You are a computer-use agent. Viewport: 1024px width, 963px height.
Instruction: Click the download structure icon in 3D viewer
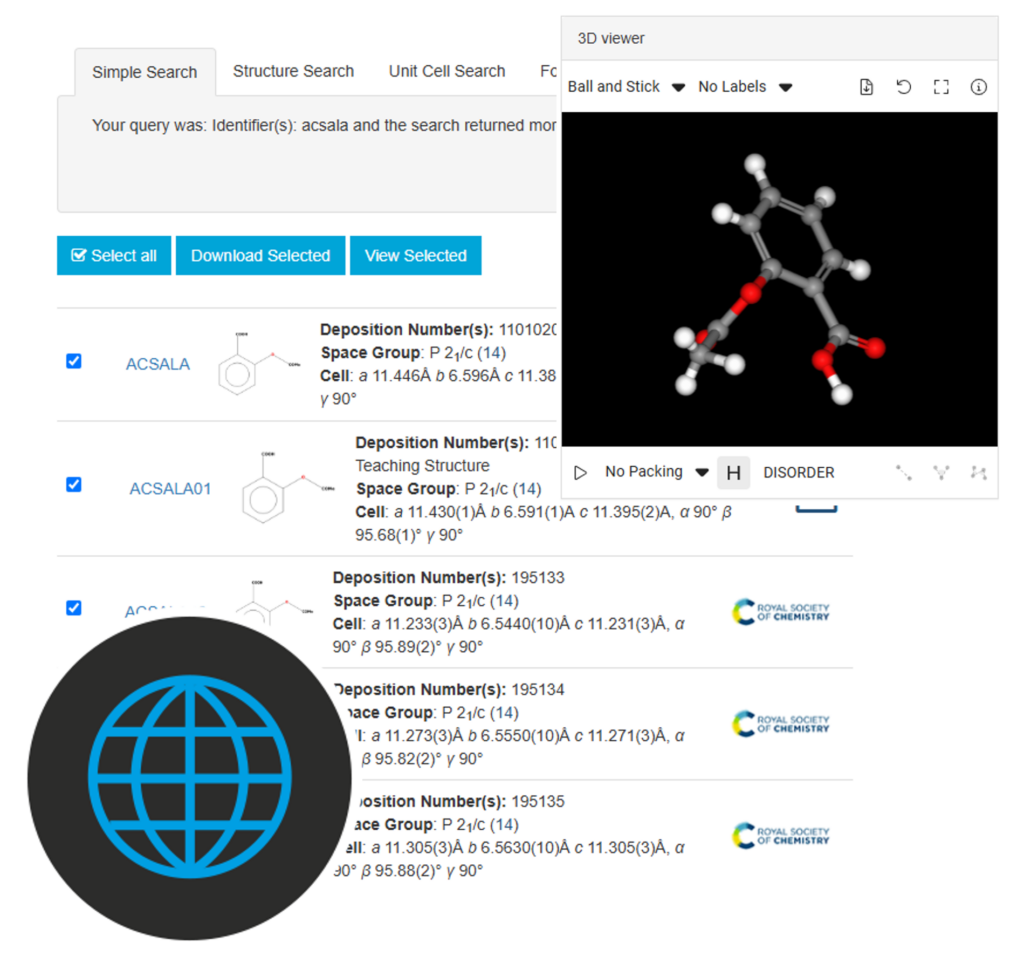coord(866,87)
